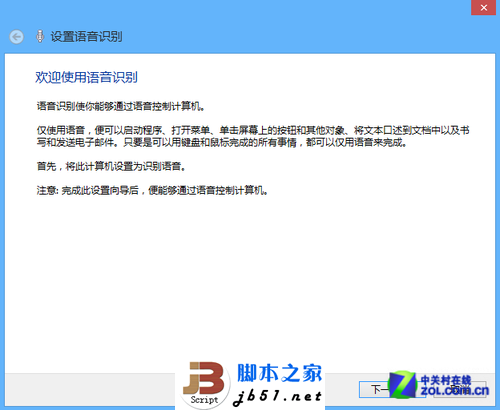Click the paragraph starting with 仅使用语音
Screen dimensions: 500x410
click(x=253, y=136)
